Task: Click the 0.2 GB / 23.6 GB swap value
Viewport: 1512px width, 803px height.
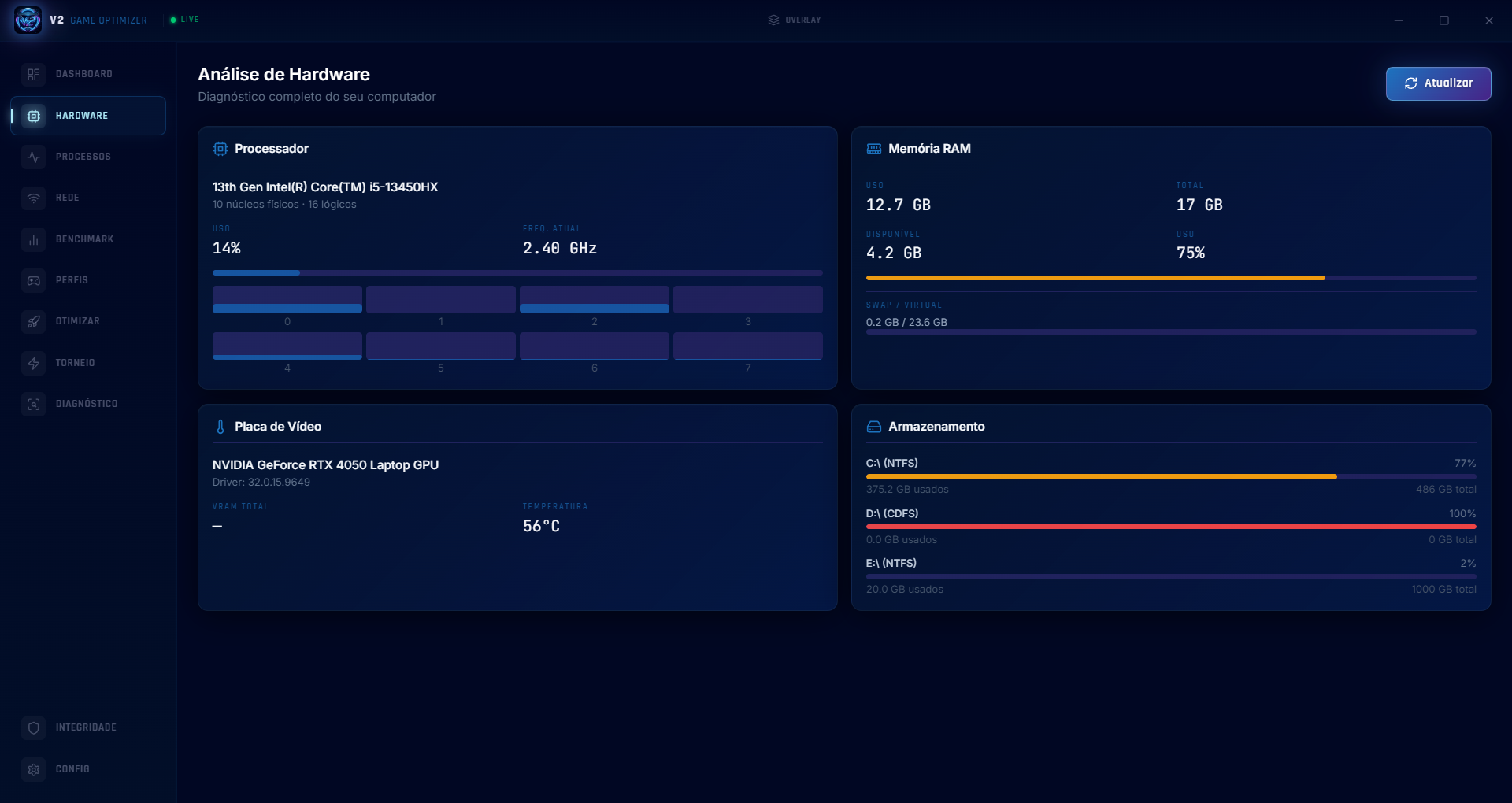Action: 906,323
